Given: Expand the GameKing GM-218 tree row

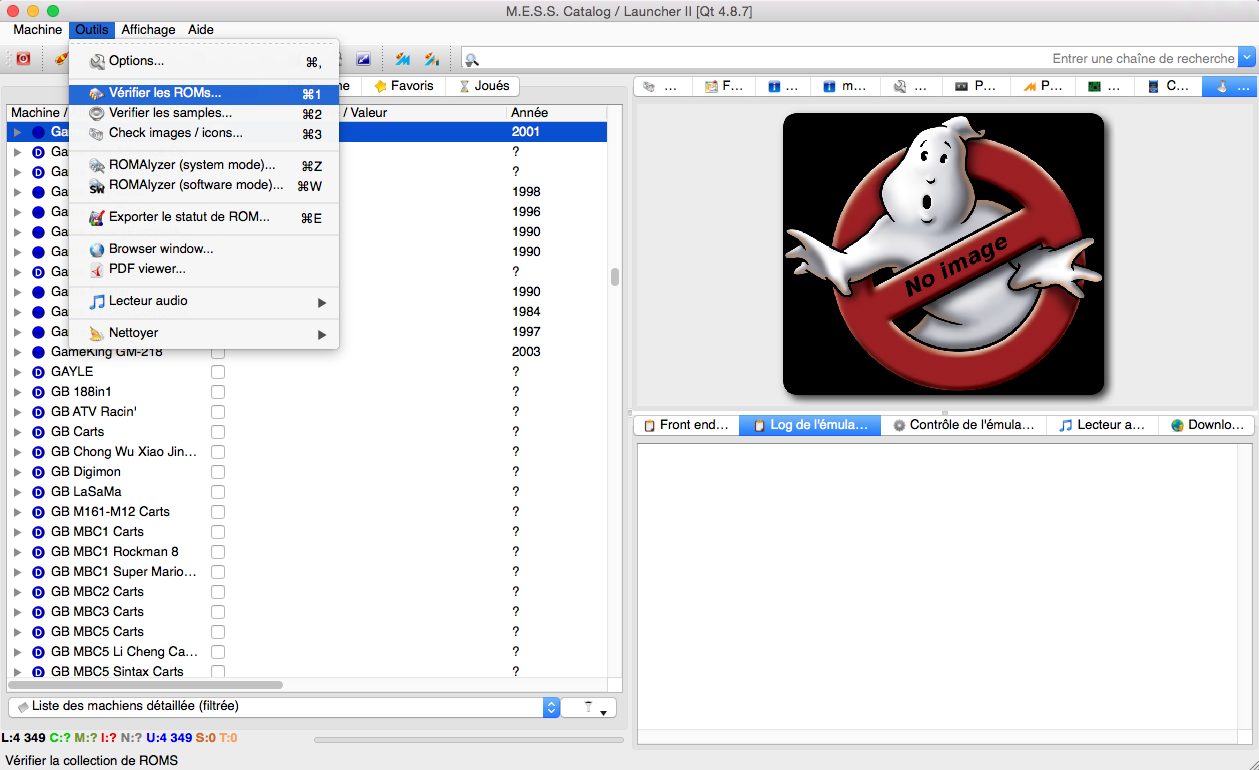Looking at the screenshot, I should 17,352.
